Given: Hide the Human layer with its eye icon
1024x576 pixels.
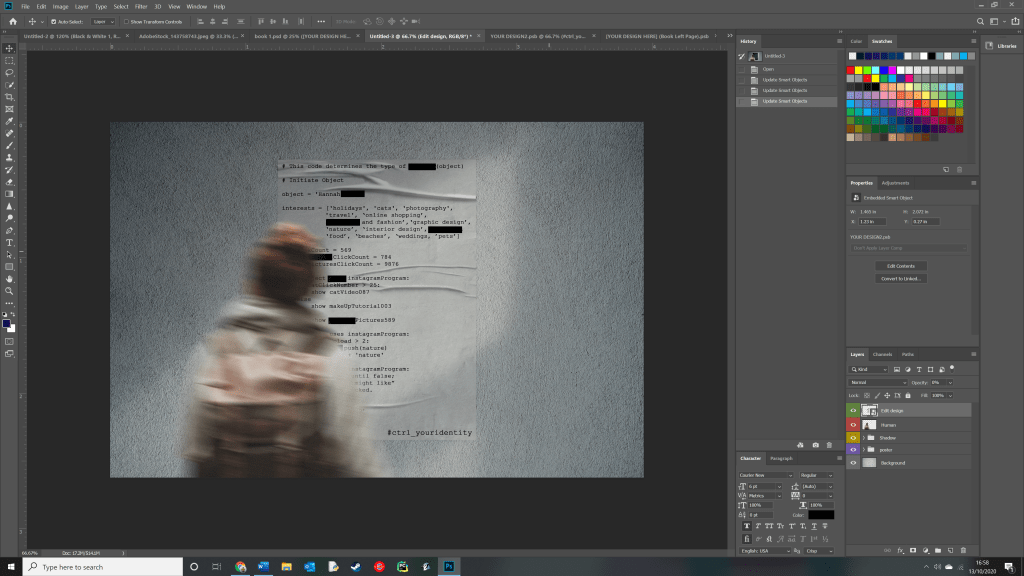Looking at the screenshot, I should tap(853, 424).
